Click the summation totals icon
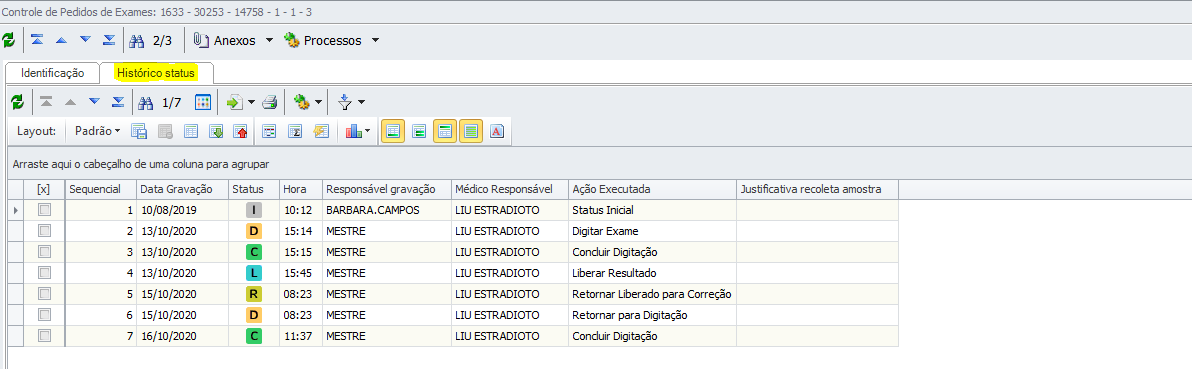1192x369 pixels. pos(296,132)
